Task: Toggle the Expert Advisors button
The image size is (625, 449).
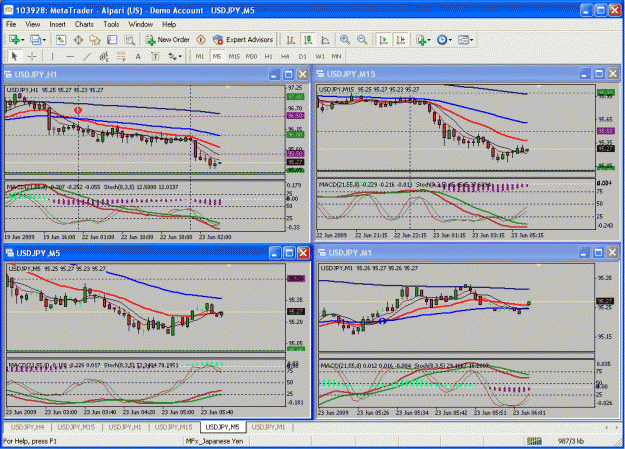Action: pyautogui.click(x=243, y=39)
